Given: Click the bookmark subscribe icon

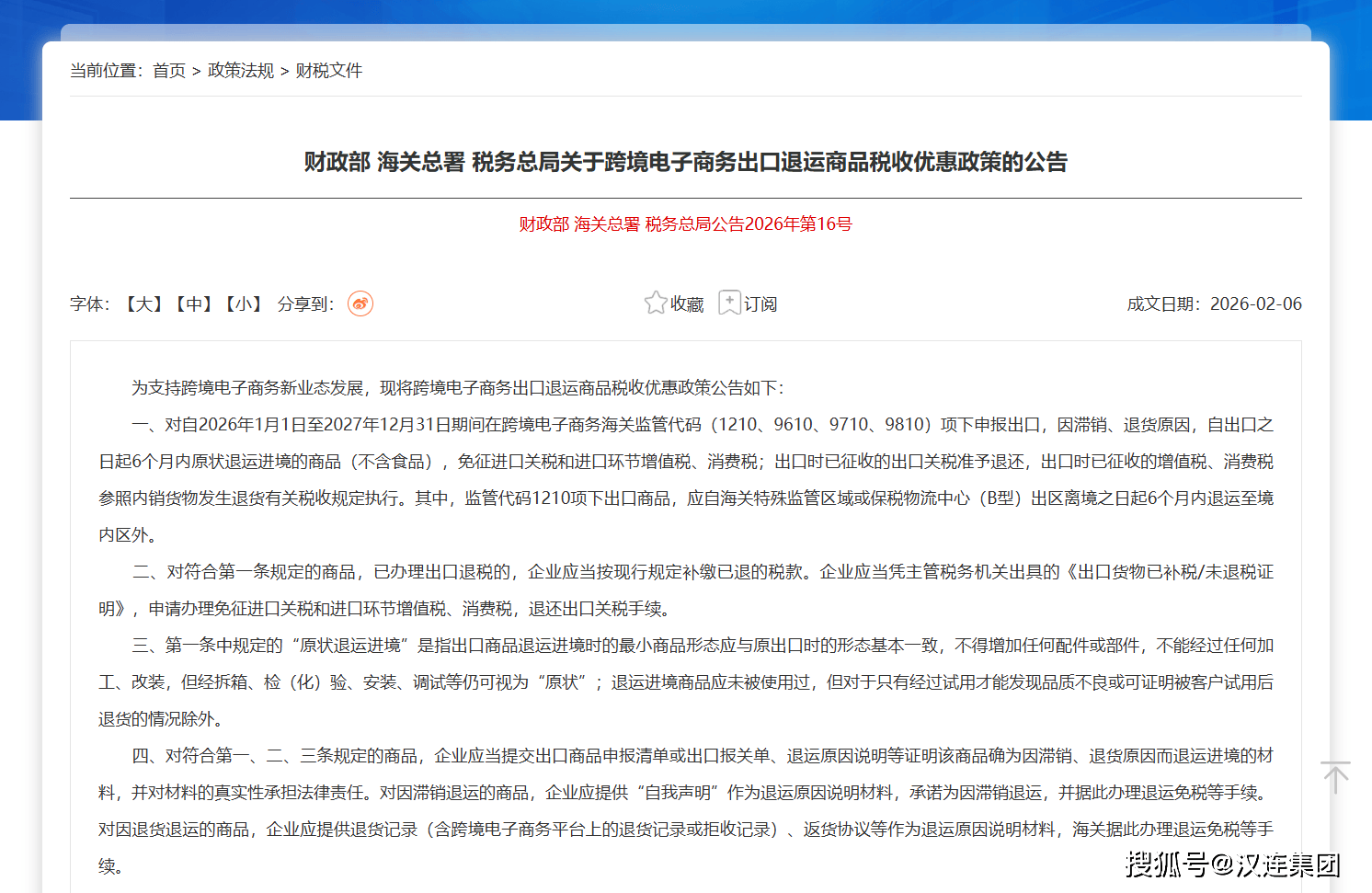Looking at the screenshot, I should [x=729, y=303].
